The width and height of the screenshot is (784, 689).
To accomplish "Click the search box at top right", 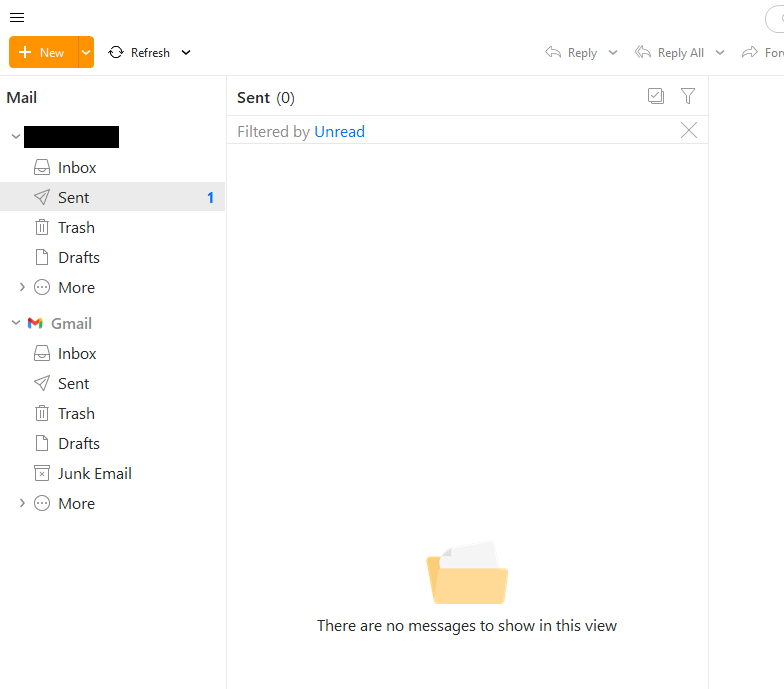I will coord(774,19).
